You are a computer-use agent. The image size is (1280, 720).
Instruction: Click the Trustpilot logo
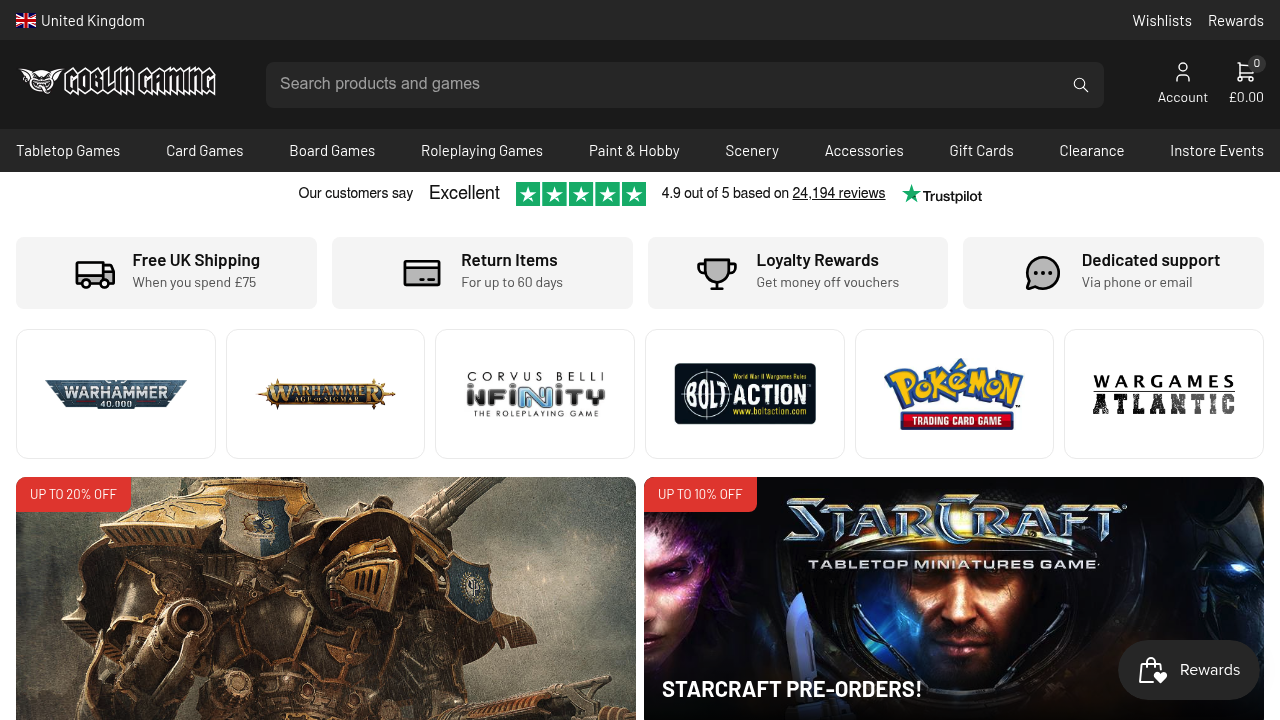point(942,194)
